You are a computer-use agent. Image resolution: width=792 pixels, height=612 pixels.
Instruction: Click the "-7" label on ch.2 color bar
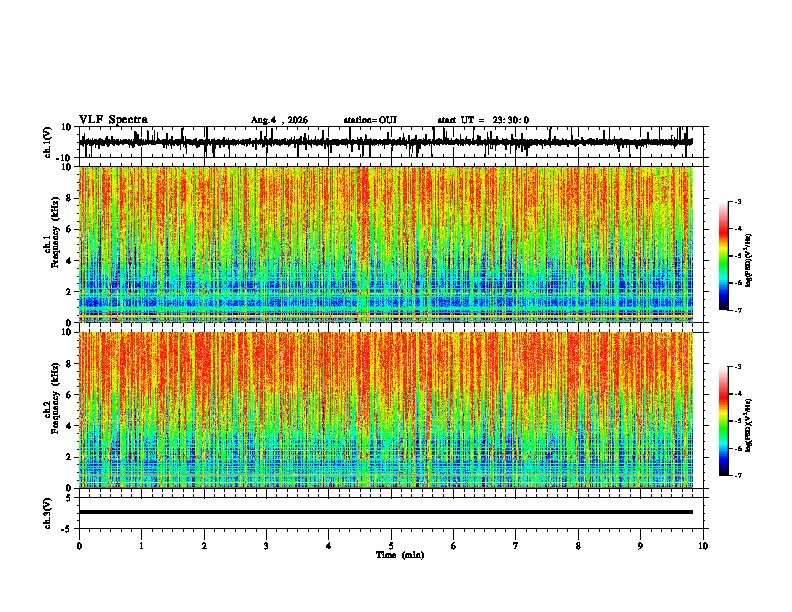pos(738,476)
